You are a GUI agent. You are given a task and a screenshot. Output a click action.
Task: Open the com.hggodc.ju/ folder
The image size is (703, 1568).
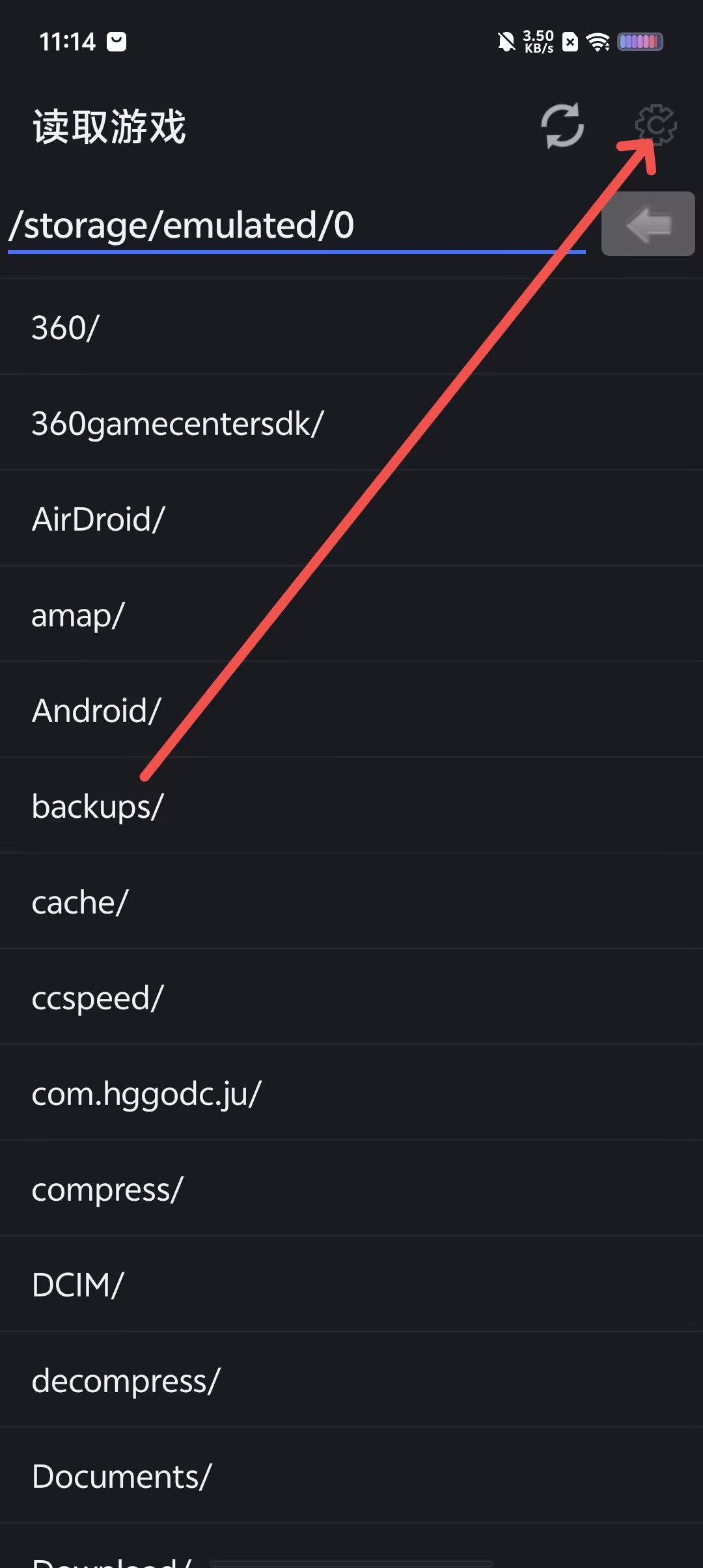point(351,1093)
